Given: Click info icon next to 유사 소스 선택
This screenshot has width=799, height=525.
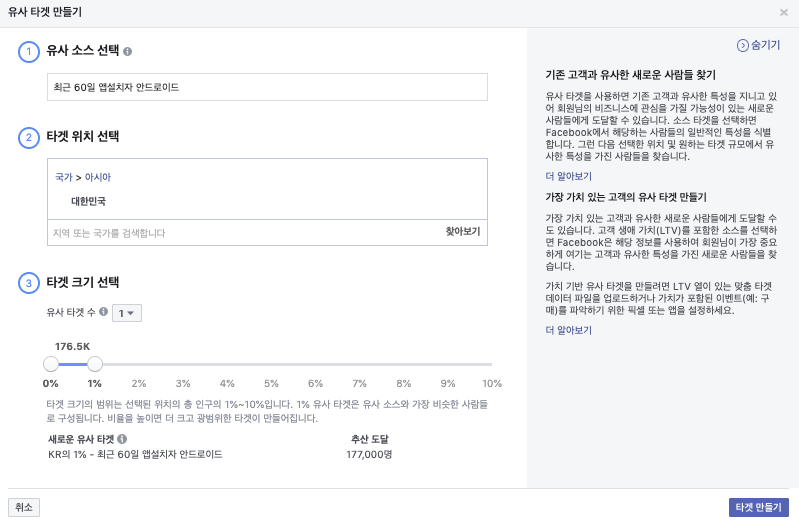Looking at the screenshot, I should tap(127, 51).
